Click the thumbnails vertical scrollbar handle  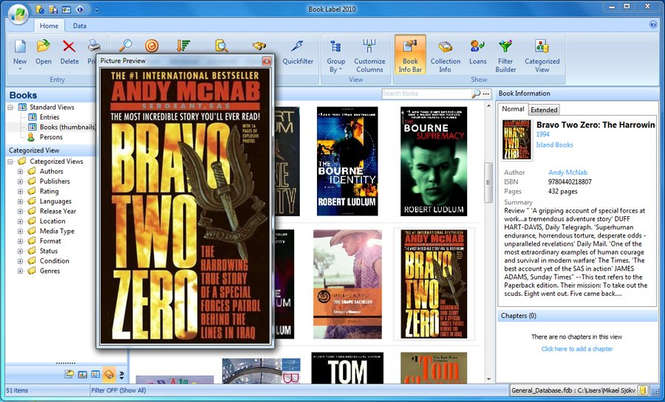point(488,182)
